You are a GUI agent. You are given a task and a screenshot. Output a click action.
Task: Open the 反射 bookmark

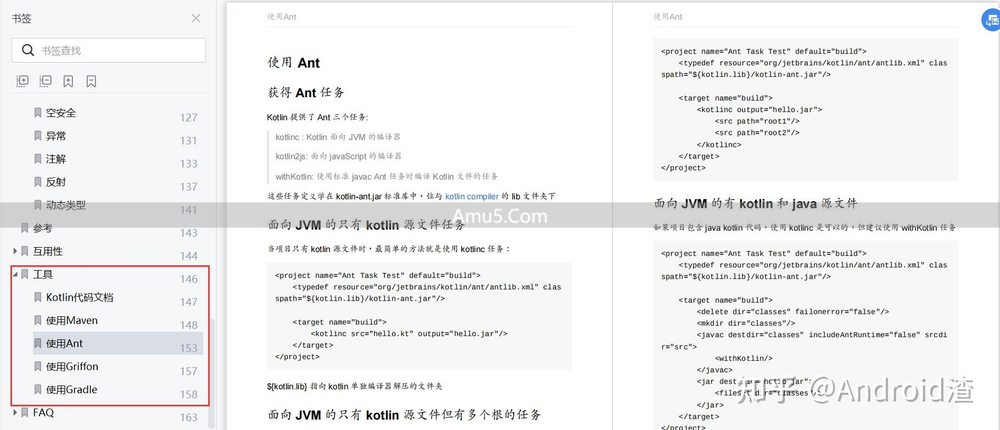pyautogui.click(x=55, y=182)
